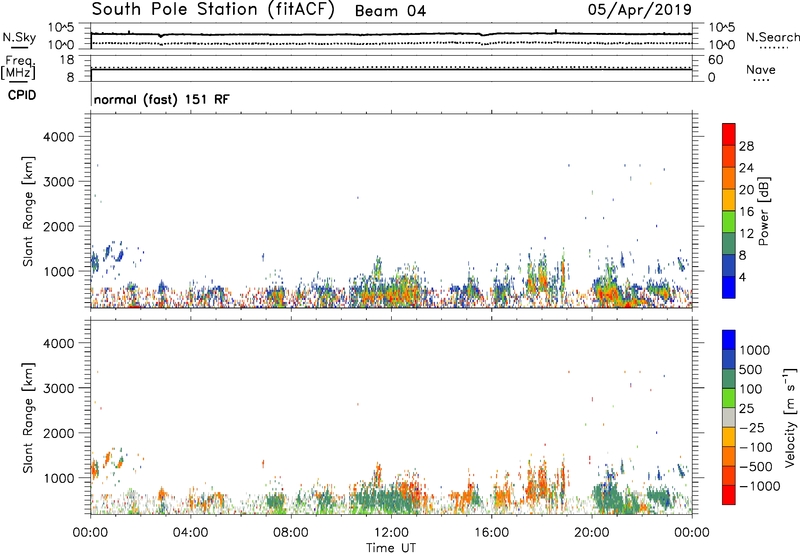Screen dimensions: 800x554
Task: Click the '-1000' velocity colorbar tick
Action: 760,486
